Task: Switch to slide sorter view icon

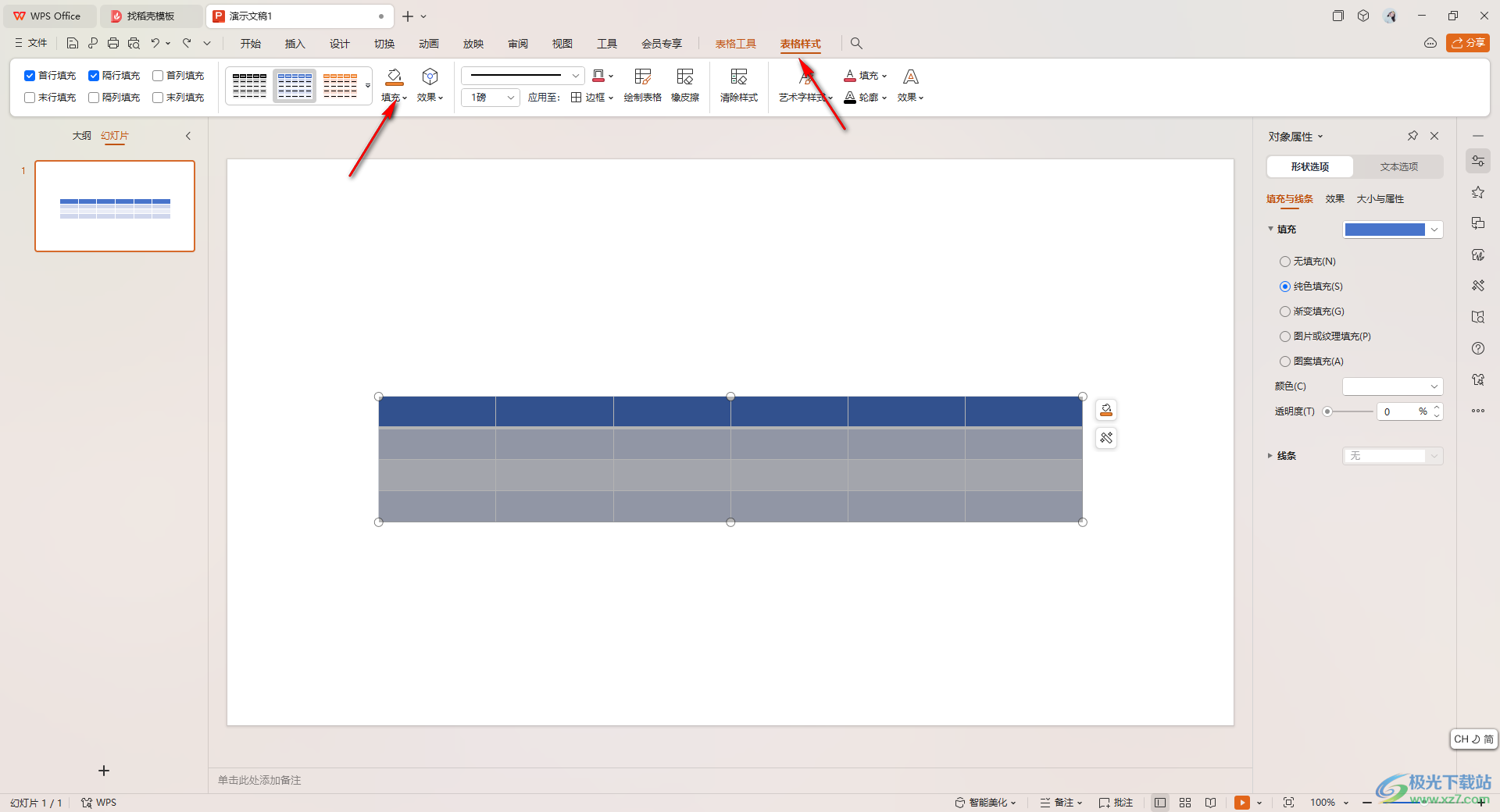Action: pyautogui.click(x=1185, y=803)
